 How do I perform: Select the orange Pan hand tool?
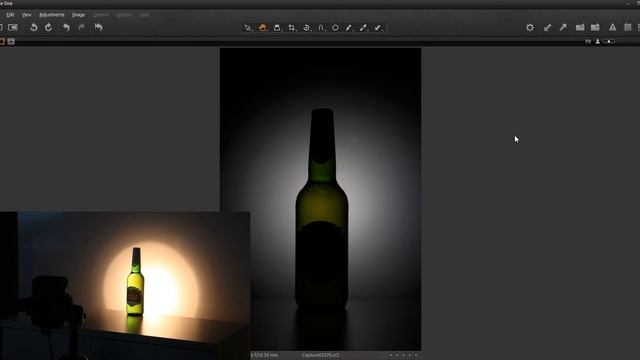tap(263, 28)
